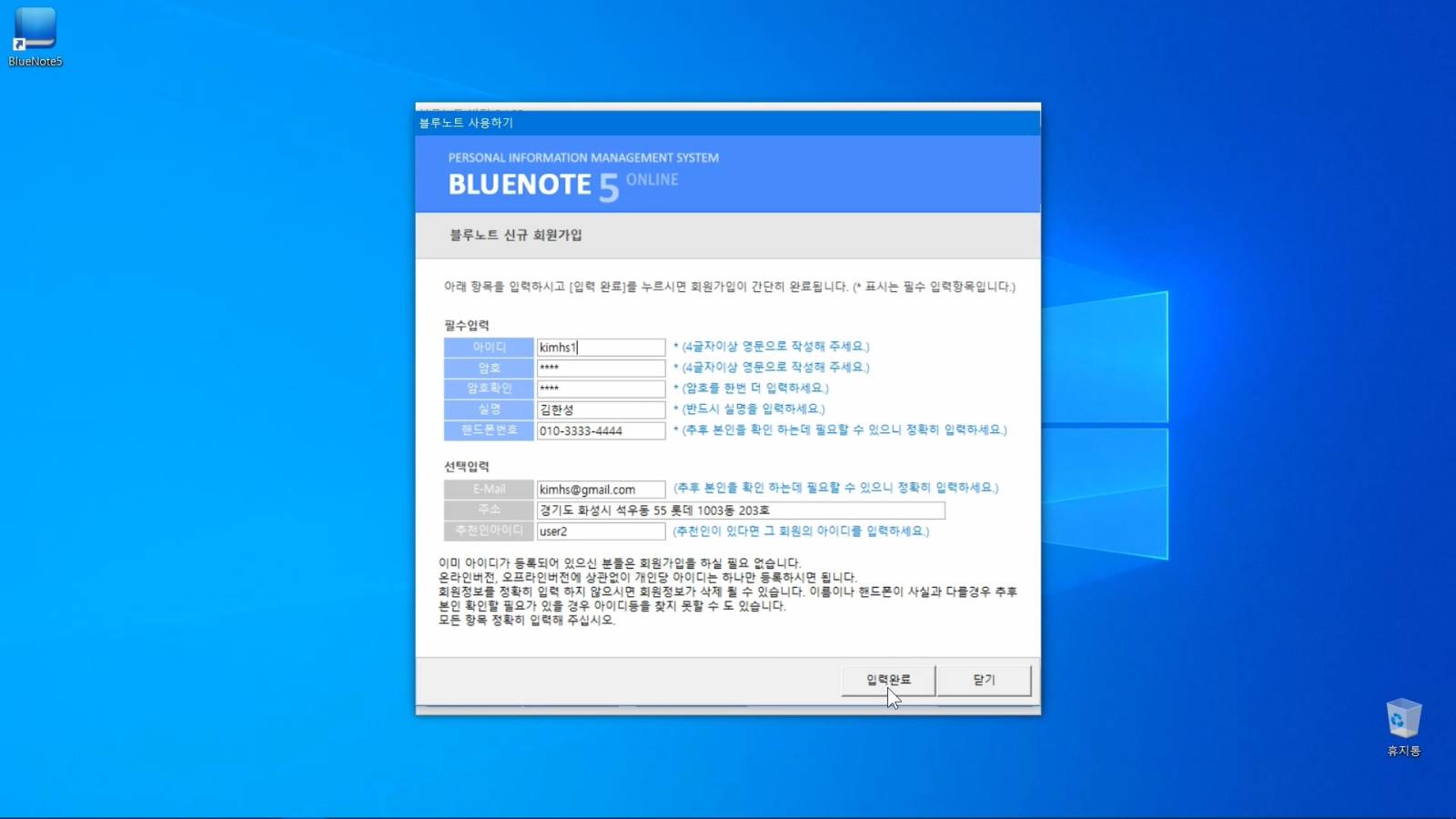Screen dimensions: 1456x819
Task: Click the 선택입력 section heading
Action: (467, 467)
